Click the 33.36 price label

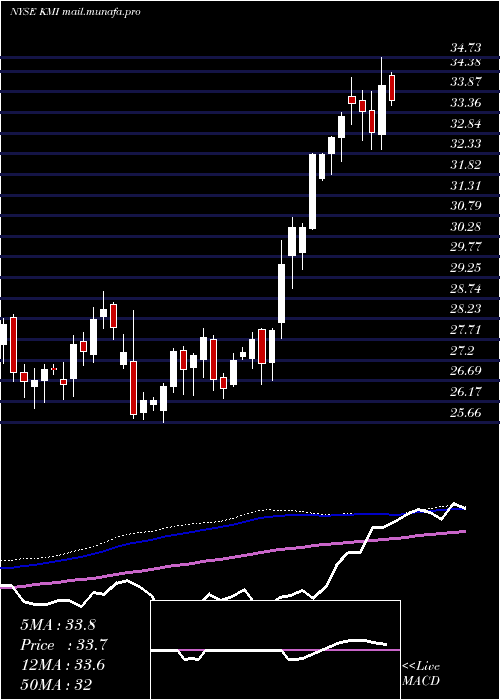466,103
